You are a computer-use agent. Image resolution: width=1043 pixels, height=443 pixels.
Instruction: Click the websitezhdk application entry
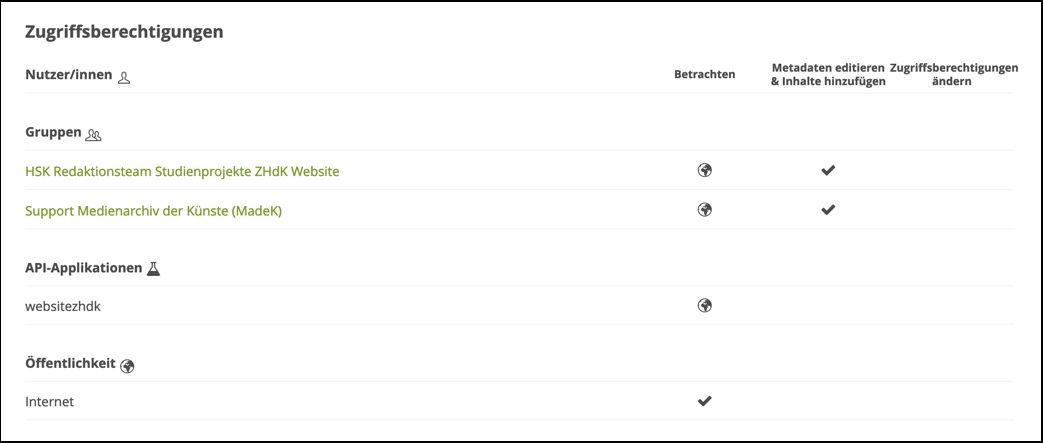(63, 306)
